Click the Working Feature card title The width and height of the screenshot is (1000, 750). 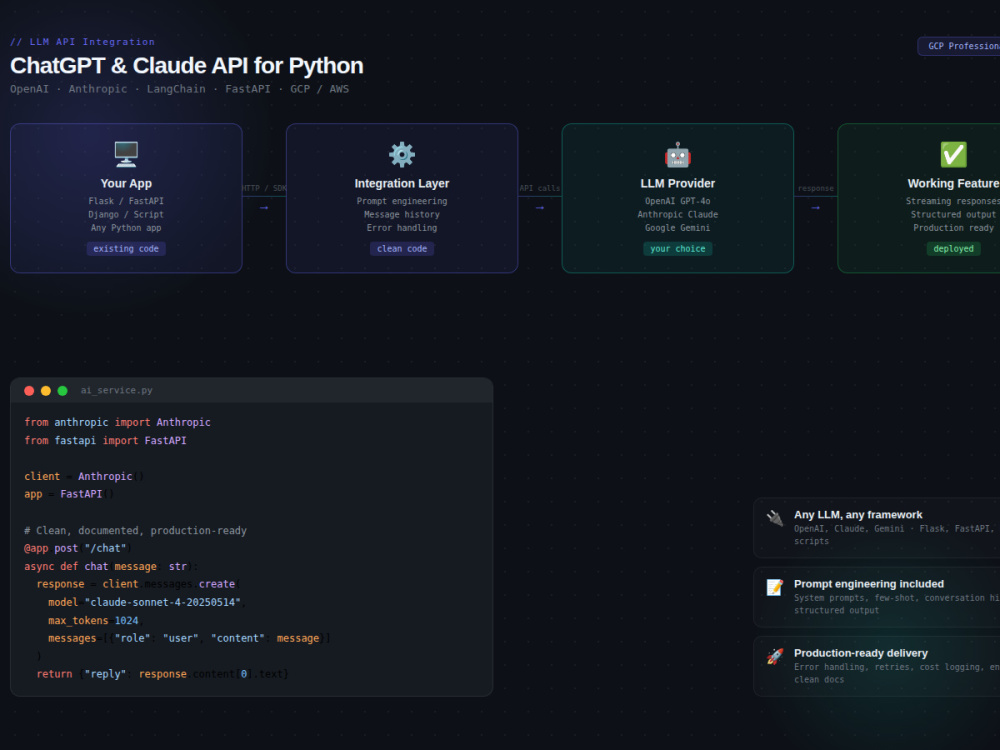(x=953, y=184)
